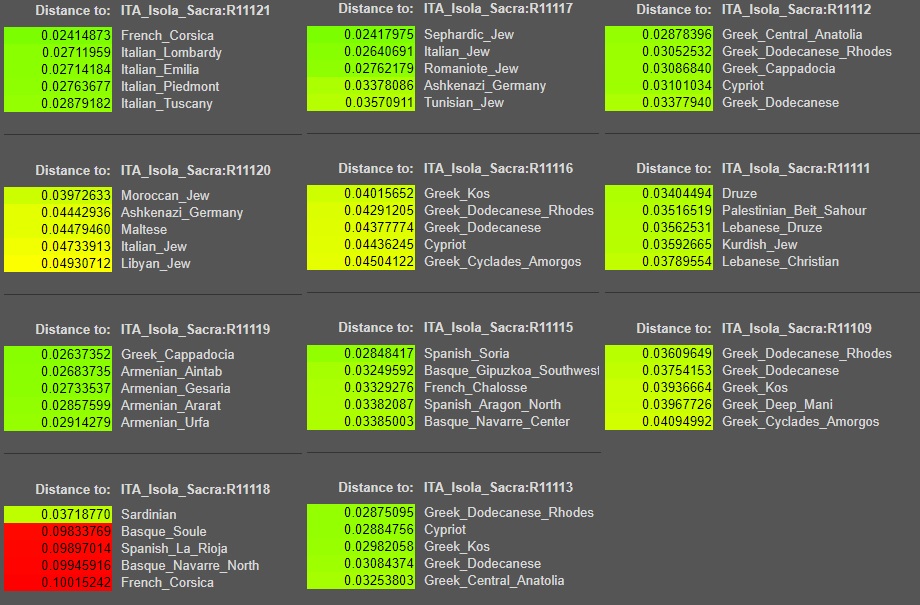920x605 pixels.
Task: Select the Armenian_Urfa row label
Action: point(165,423)
